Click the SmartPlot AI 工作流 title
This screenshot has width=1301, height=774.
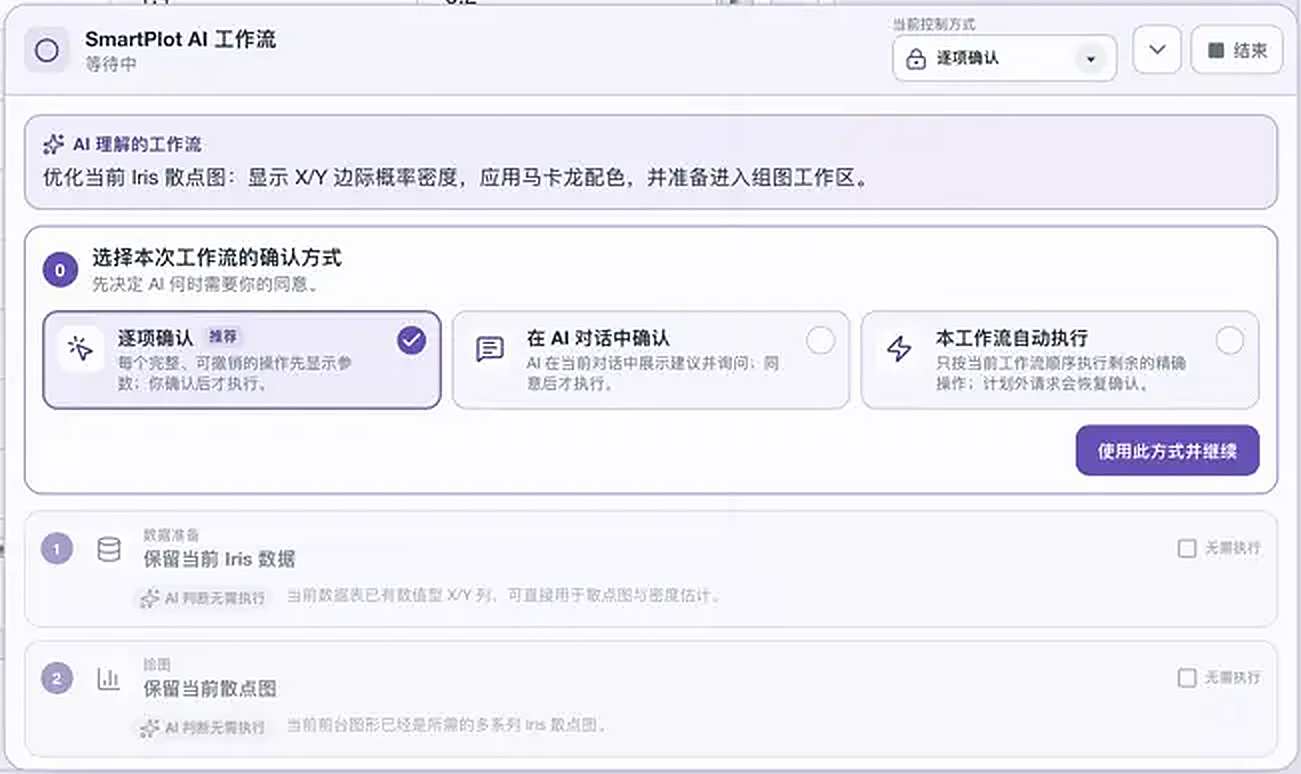tap(180, 40)
